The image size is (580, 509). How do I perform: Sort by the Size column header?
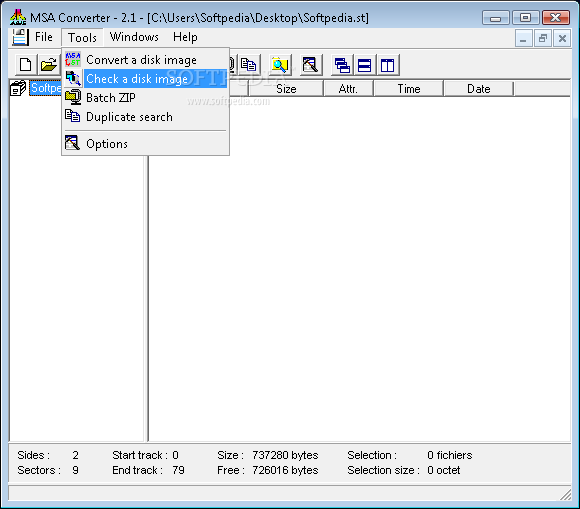coord(286,89)
